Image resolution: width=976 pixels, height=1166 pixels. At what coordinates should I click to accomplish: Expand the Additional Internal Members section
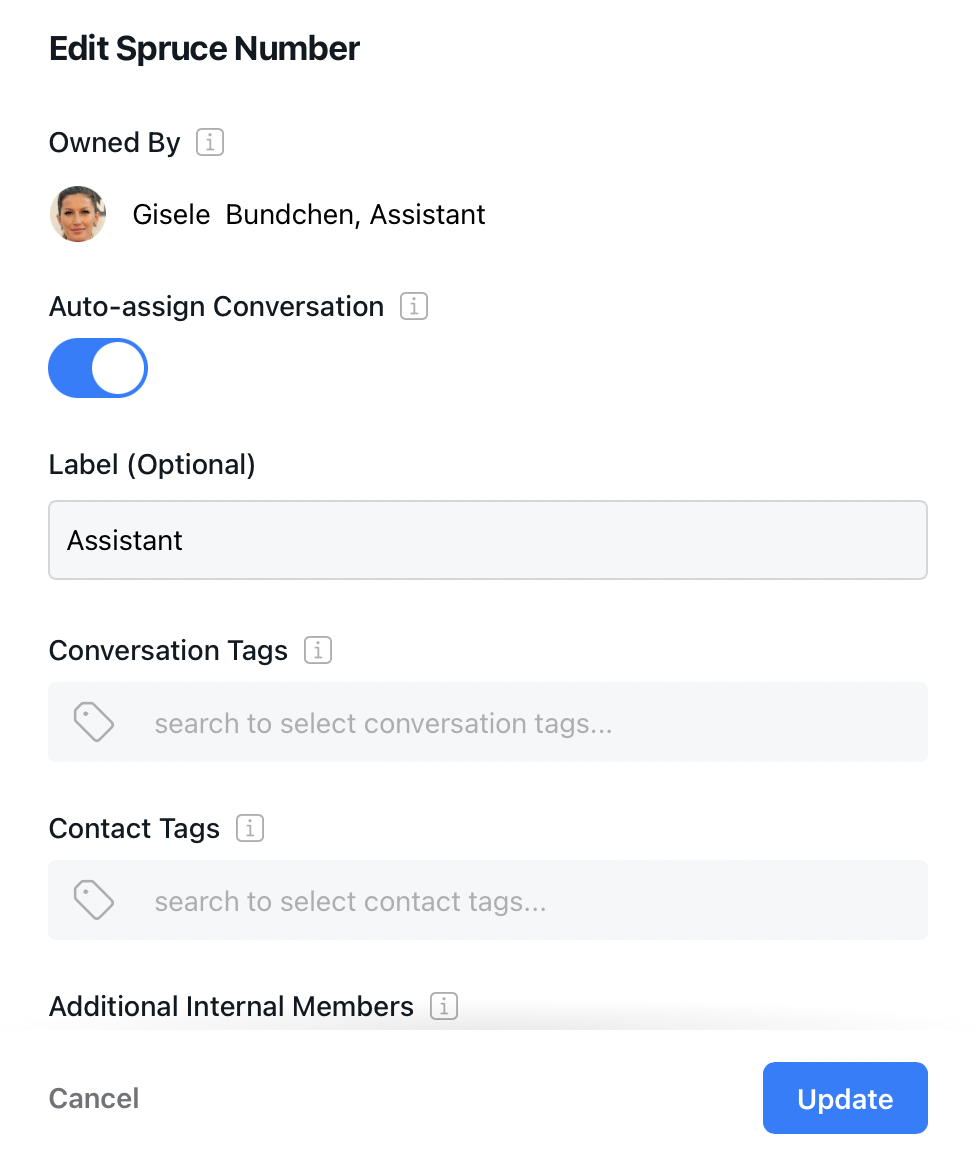(x=231, y=1006)
